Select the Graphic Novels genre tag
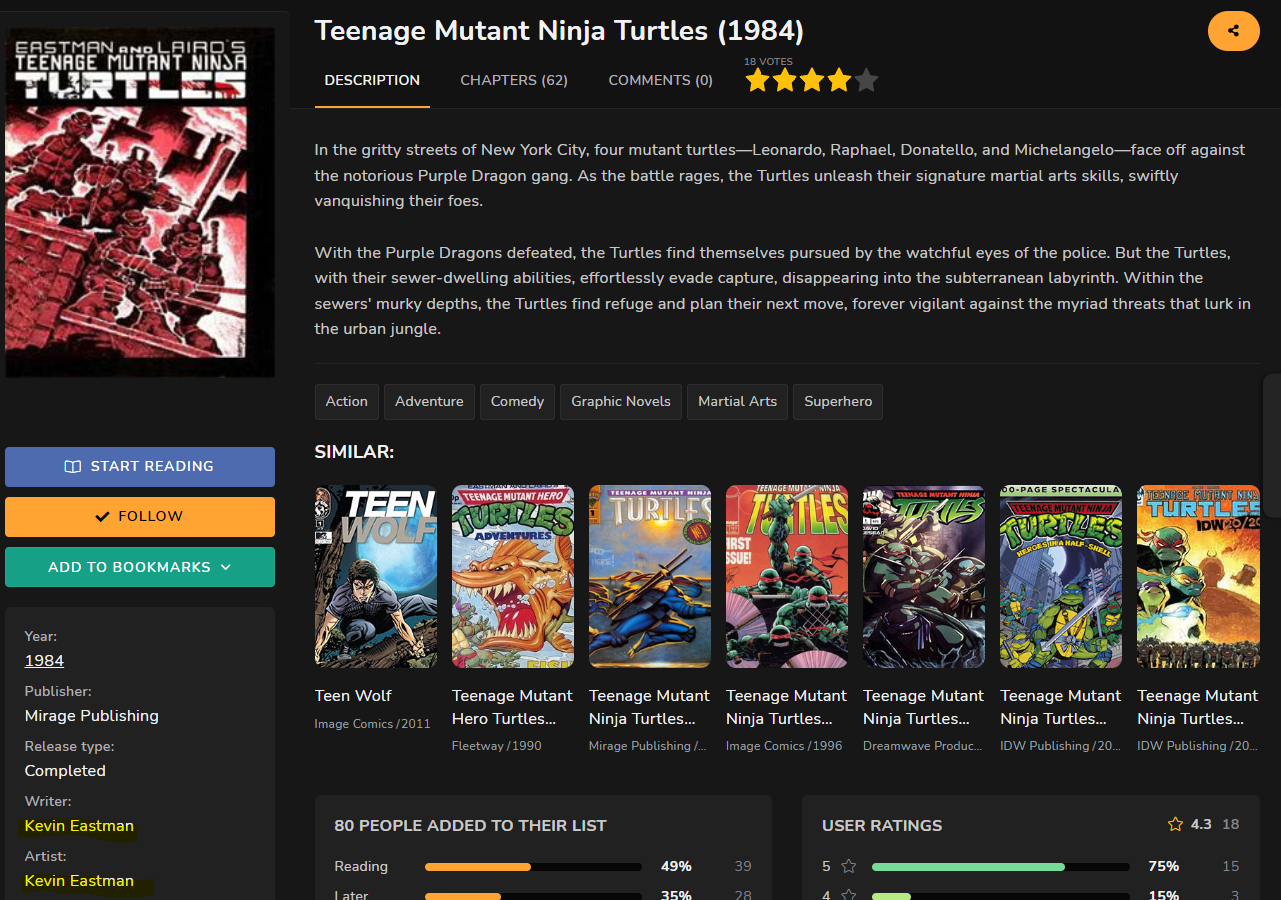This screenshot has height=900, width=1281. (621, 401)
